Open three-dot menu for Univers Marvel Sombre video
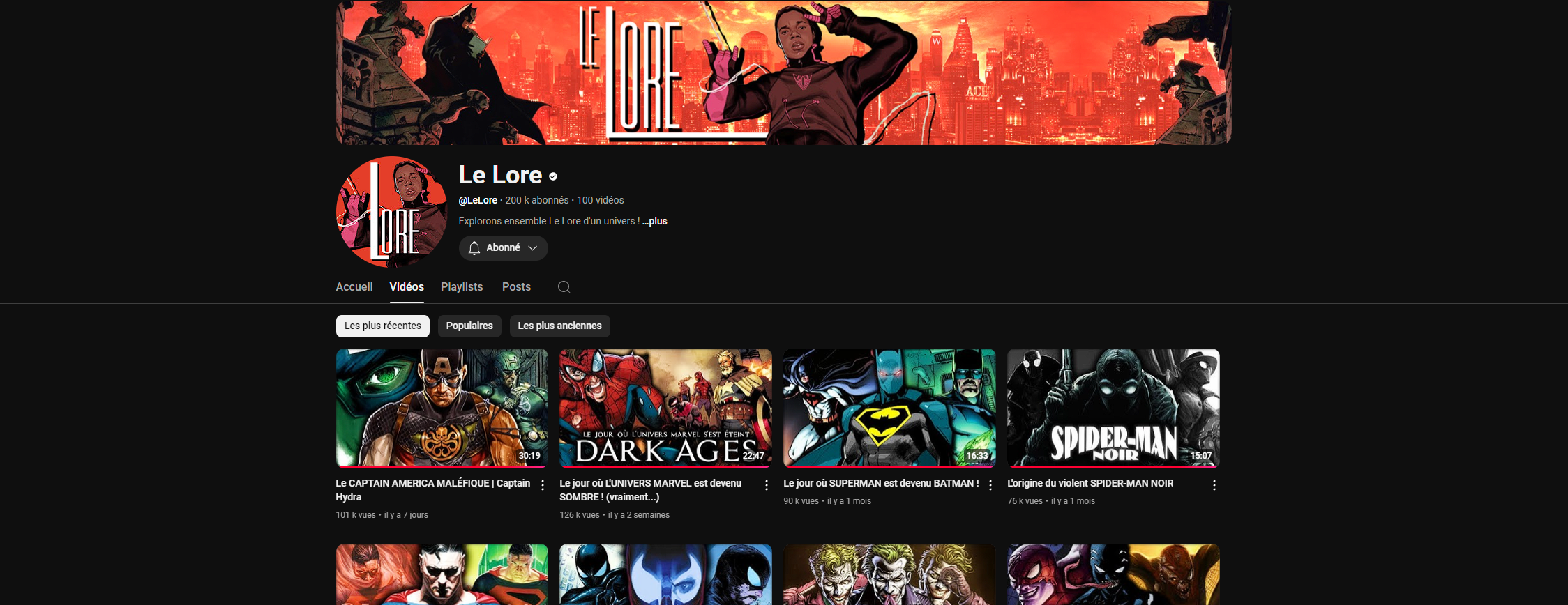 click(x=767, y=485)
